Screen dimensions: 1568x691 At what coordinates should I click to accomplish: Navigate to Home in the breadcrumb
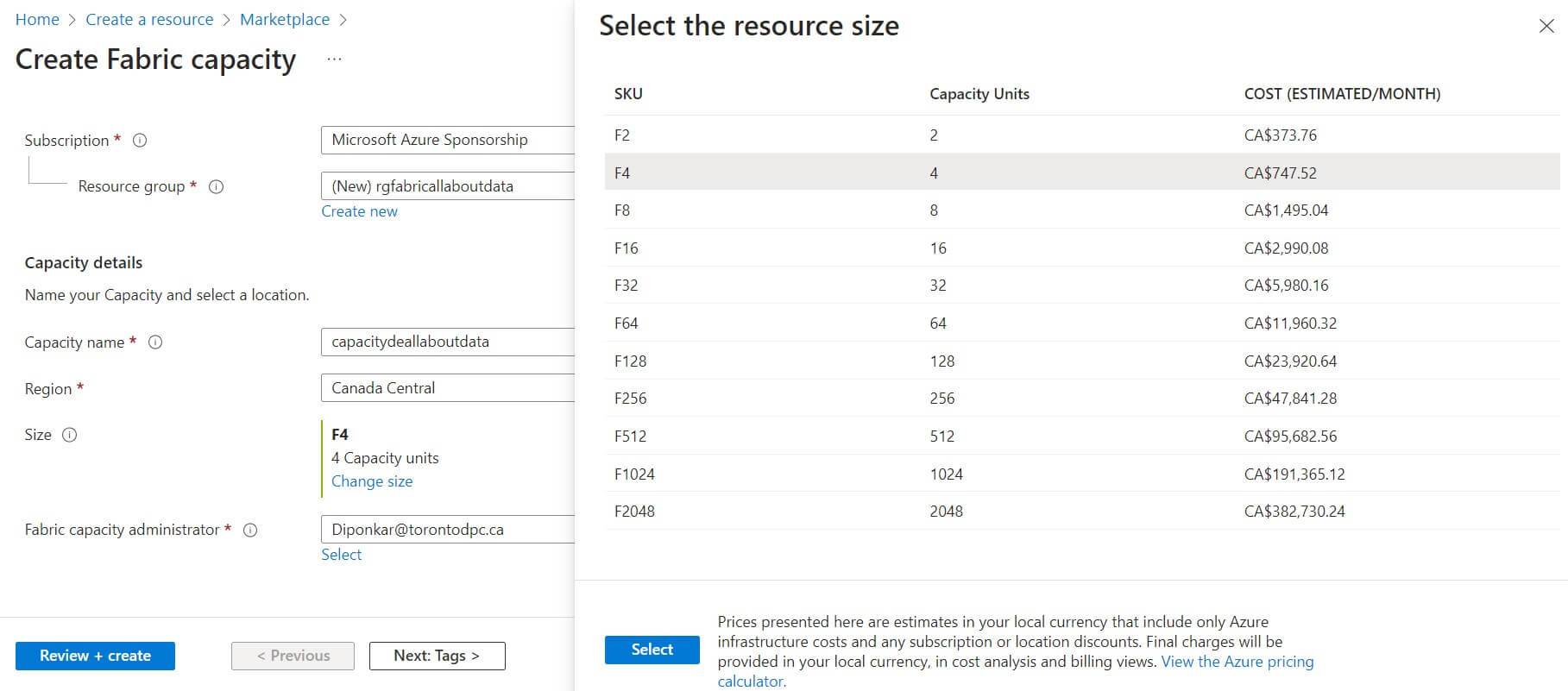(37, 20)
